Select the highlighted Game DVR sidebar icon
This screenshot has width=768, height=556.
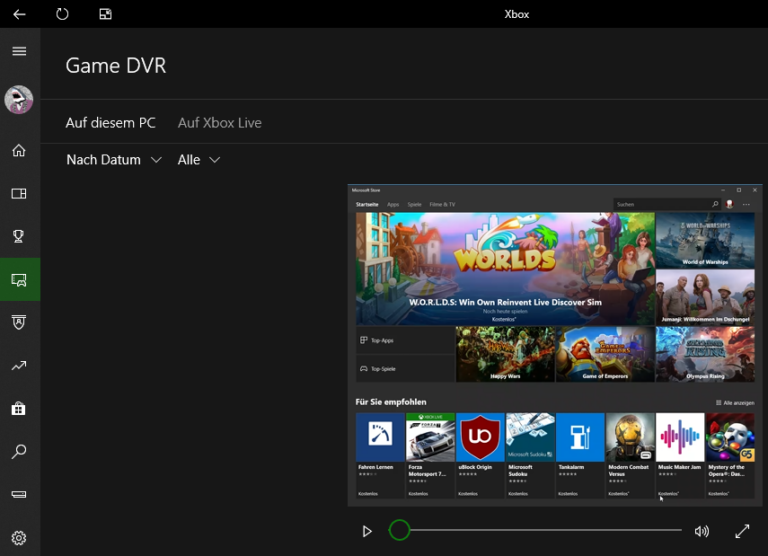pyautogui.click(x=20, y=280)
